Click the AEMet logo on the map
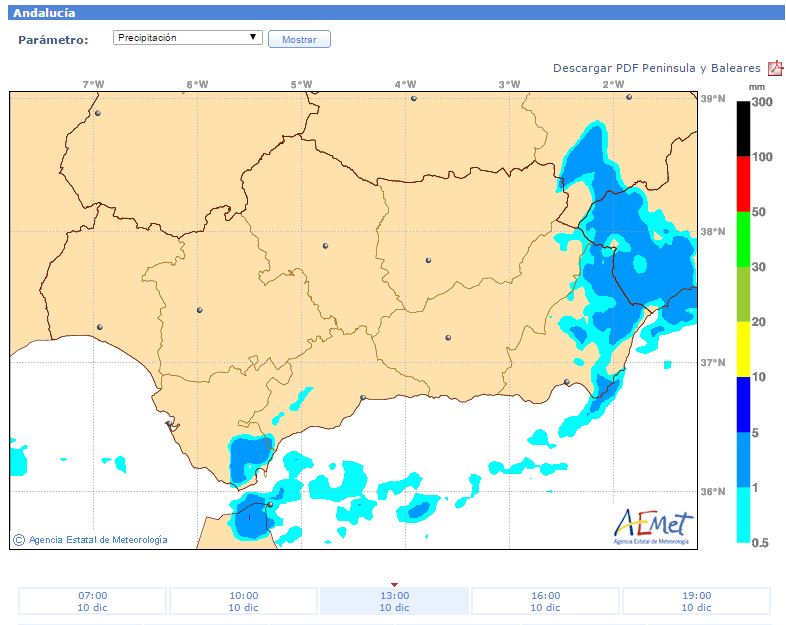 [653, 526]
